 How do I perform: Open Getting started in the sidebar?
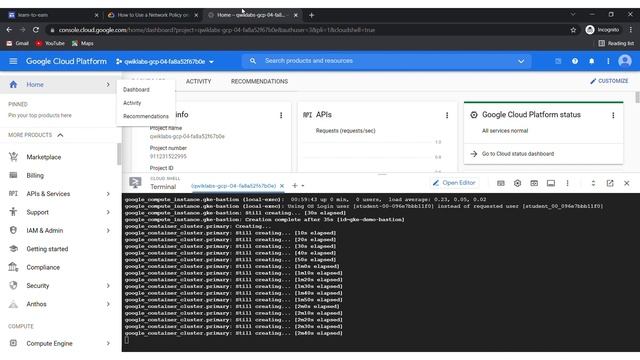click(x=47, y=249)
